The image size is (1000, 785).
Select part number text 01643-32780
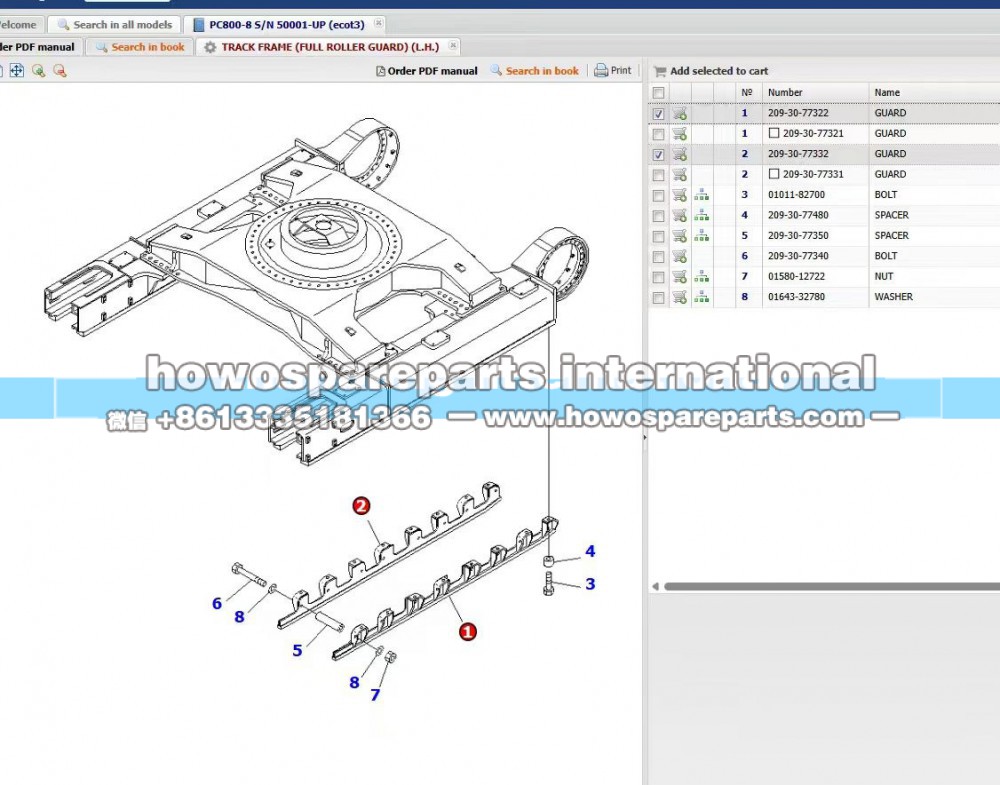coord(797,297)
